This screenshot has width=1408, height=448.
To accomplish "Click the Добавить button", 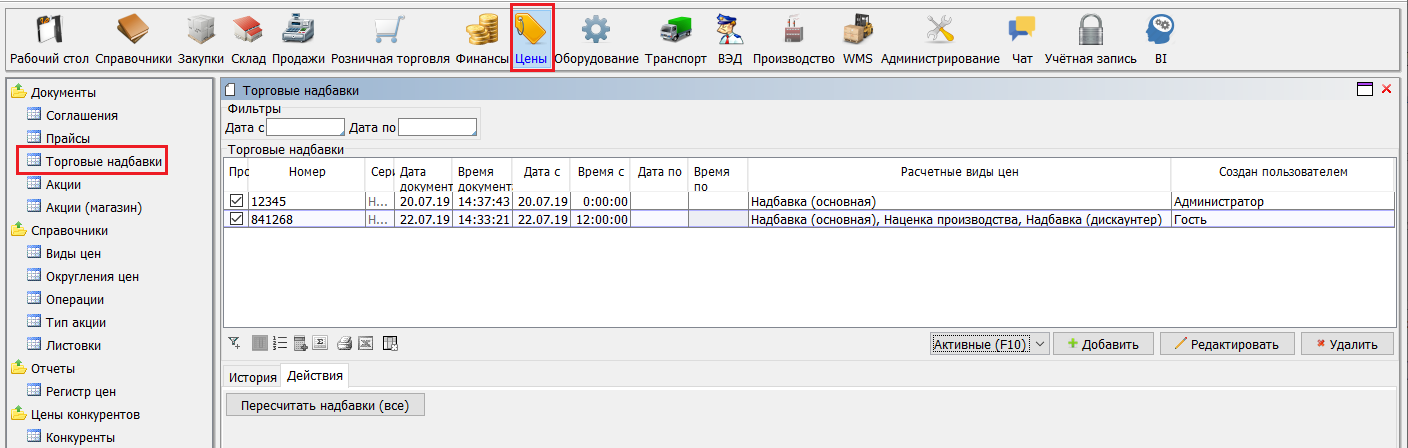I will (x=1103, y=344).
